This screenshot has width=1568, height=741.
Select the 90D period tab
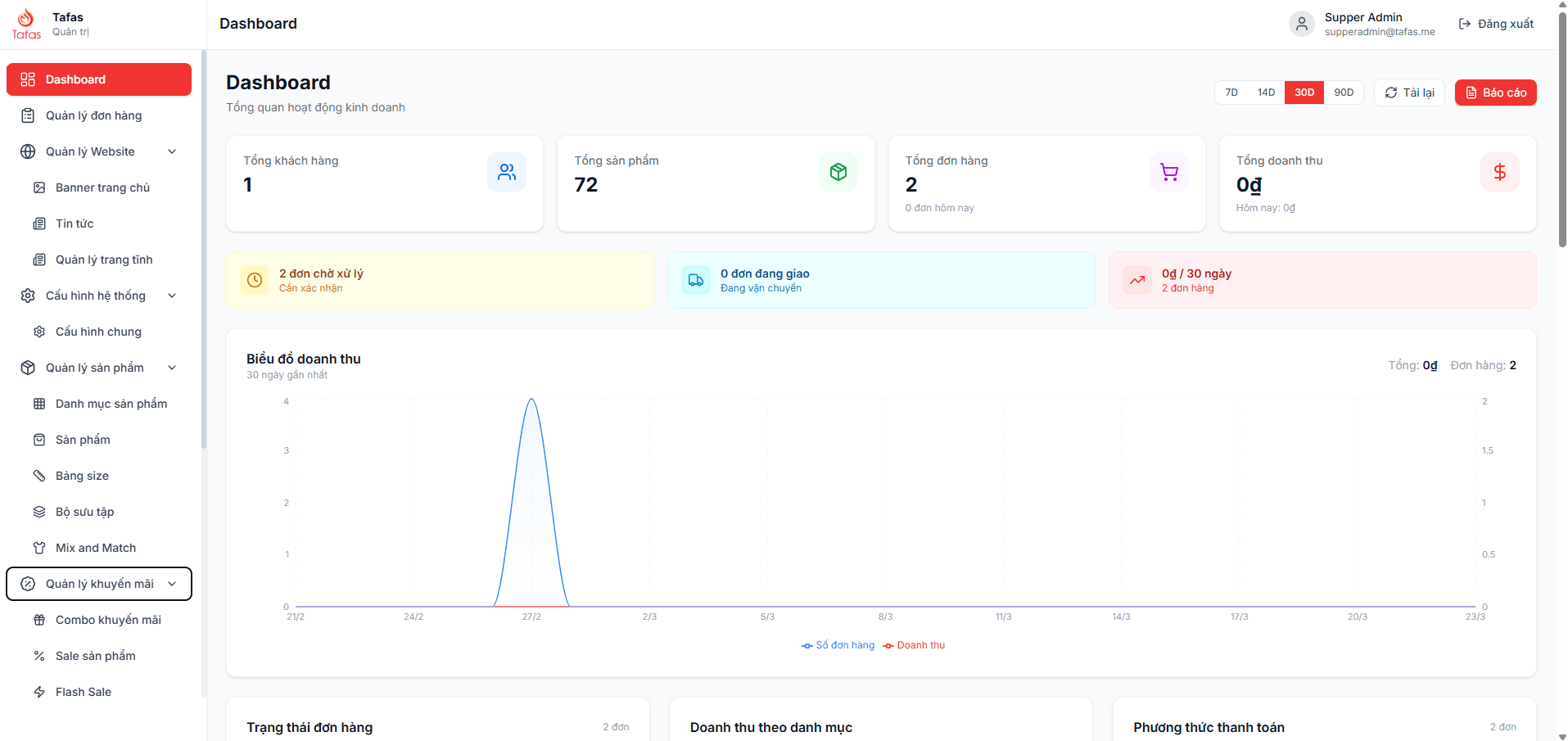[x=1343, y=92]
